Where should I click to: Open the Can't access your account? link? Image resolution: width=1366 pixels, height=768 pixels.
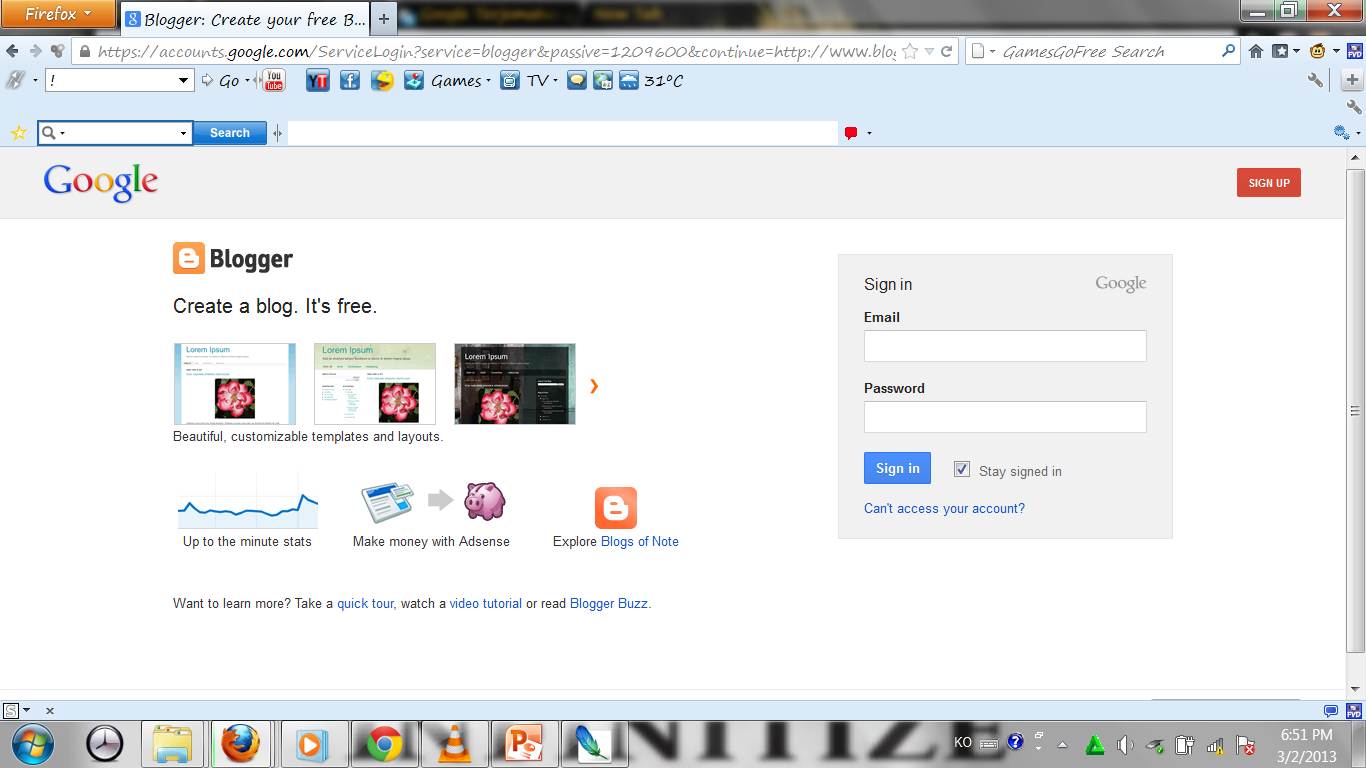944,508
